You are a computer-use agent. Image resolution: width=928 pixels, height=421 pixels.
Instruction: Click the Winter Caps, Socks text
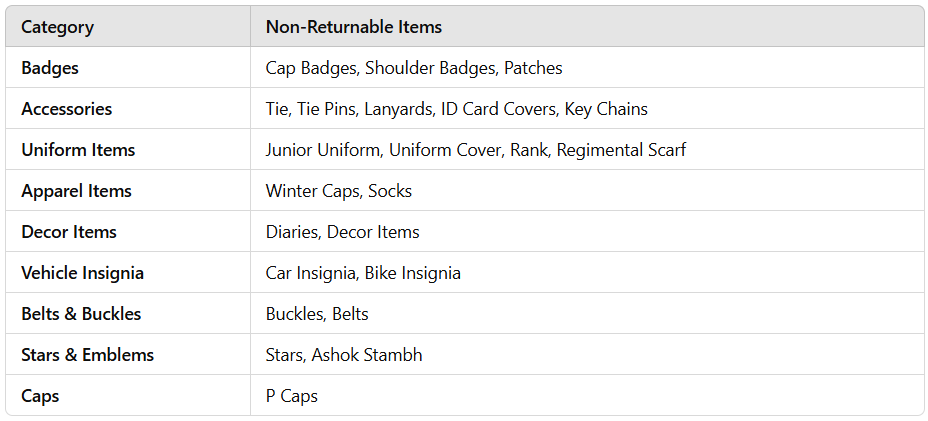339,191
